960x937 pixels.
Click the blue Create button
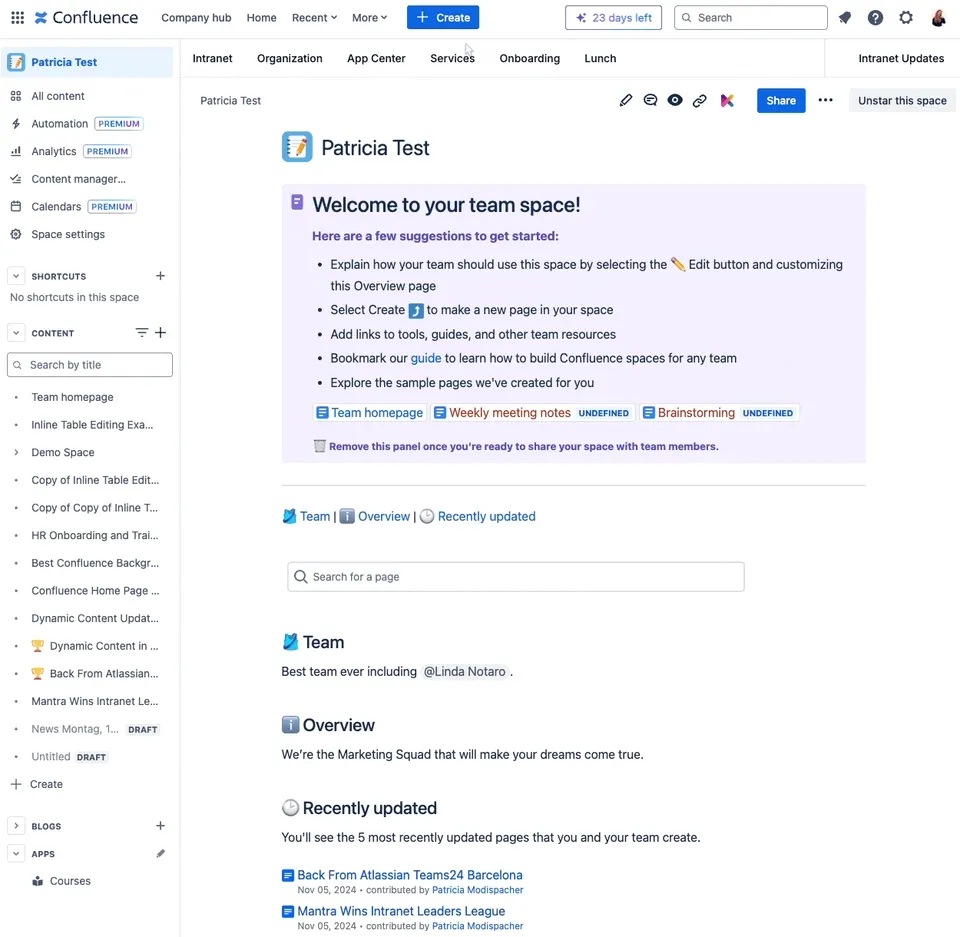click(443, 18)
